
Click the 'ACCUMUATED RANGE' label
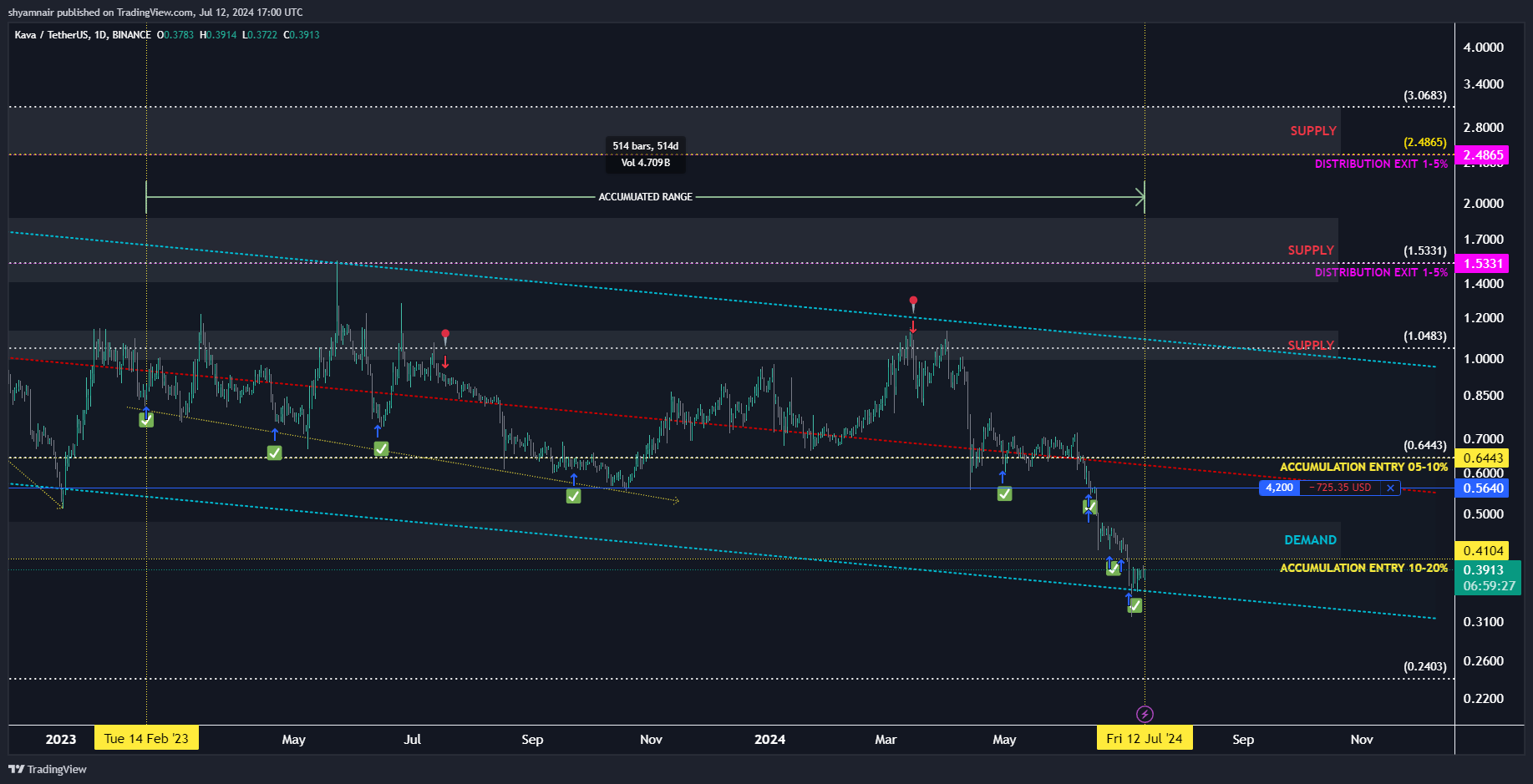pyautogui.click(x=646, y=197)
